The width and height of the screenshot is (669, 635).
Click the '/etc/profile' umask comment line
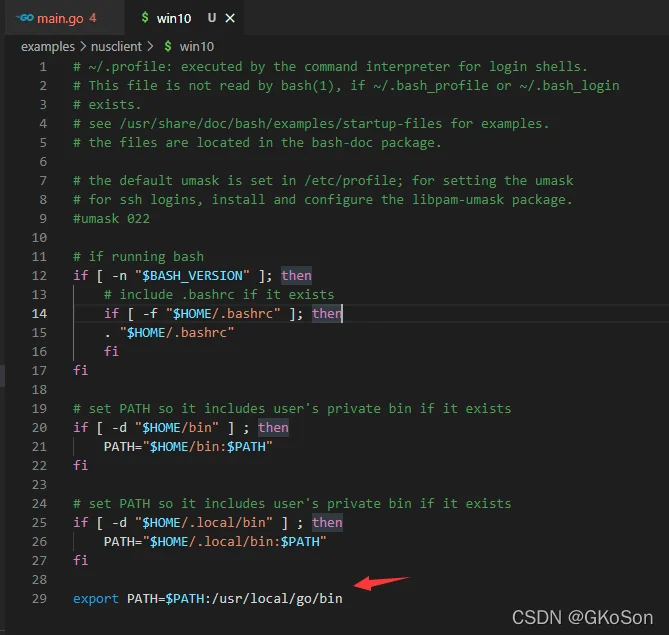pyautogui.click(x=323, y=181)
